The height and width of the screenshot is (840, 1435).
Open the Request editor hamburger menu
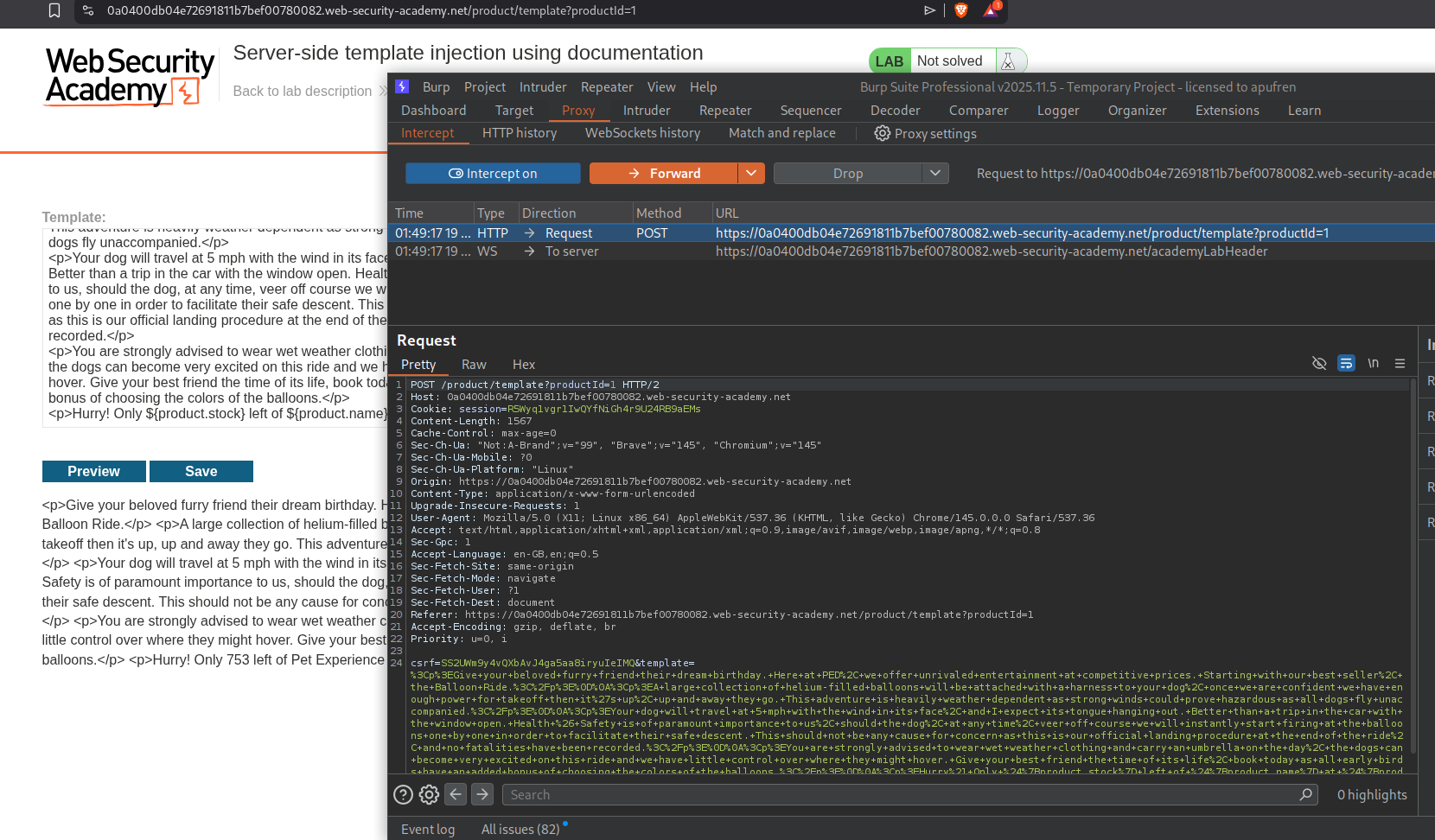[x=1400, y=364]
